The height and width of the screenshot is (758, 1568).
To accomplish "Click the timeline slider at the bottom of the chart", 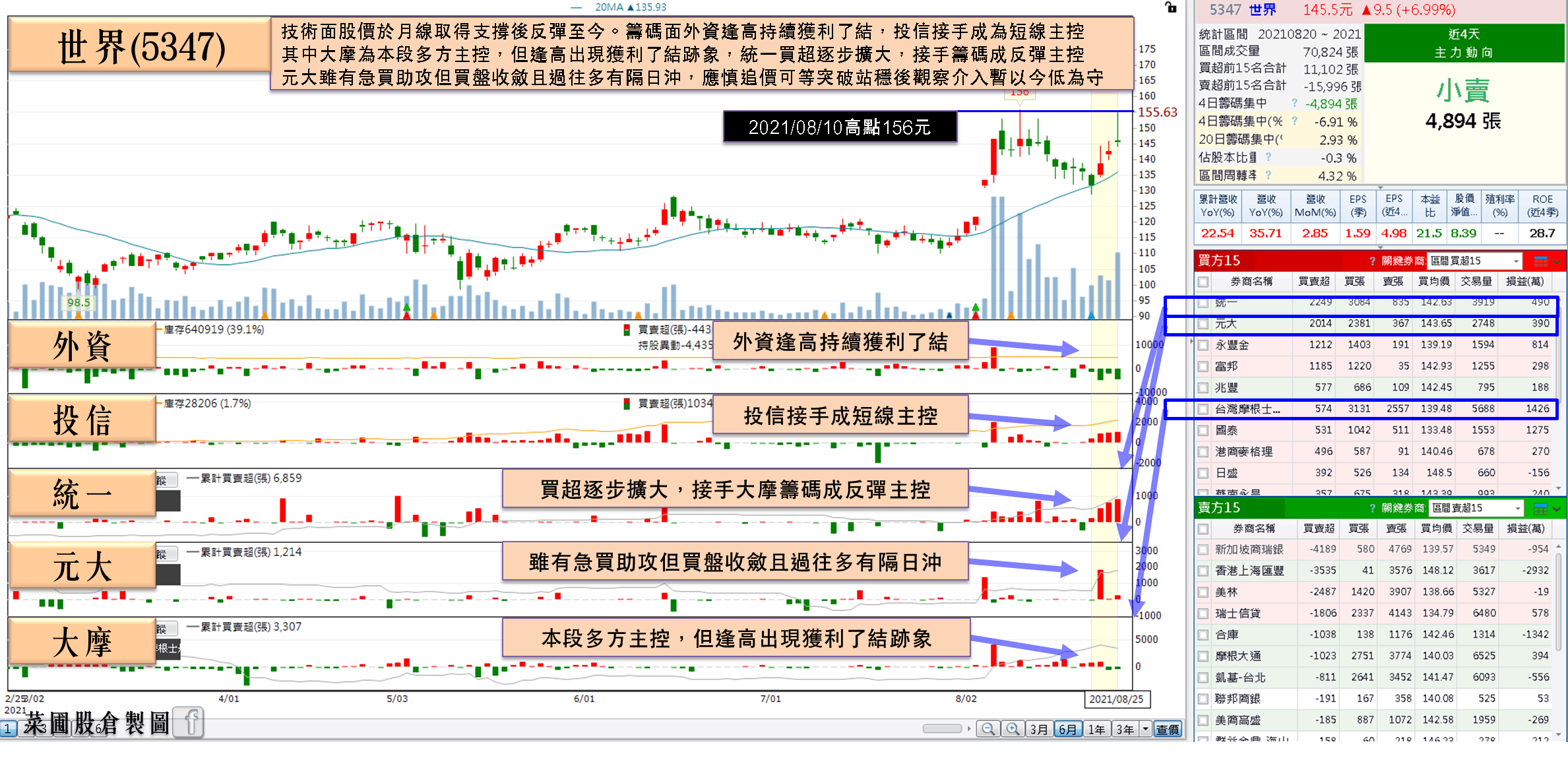I will [942, 728].
